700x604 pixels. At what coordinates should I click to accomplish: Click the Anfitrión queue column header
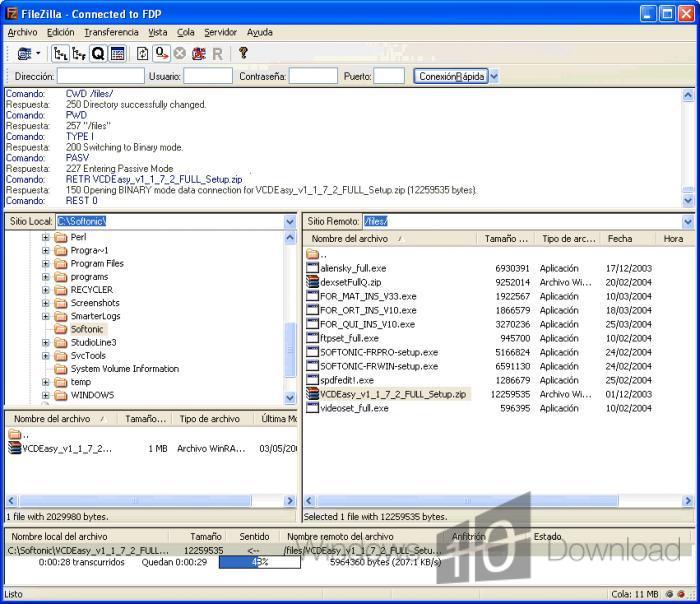coord(468,537)
